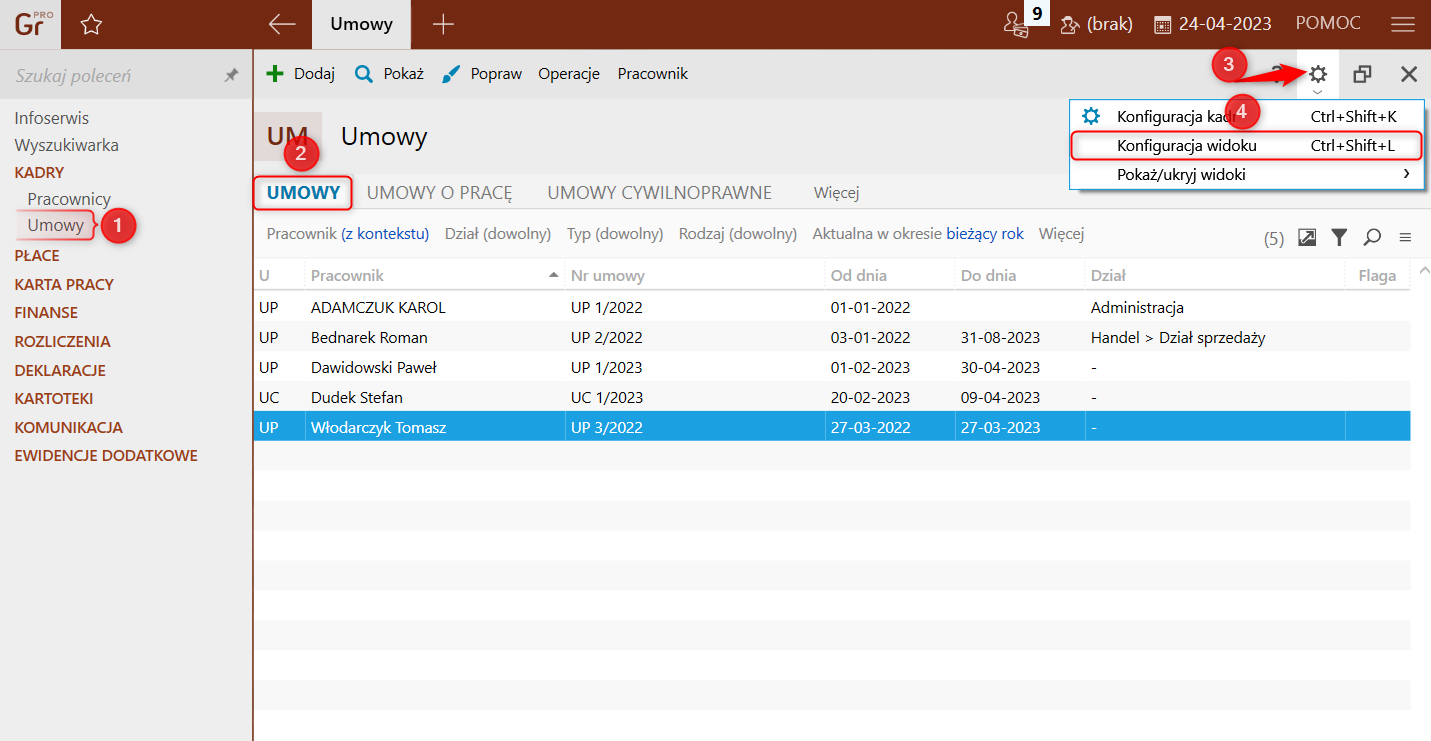This screenshot has height=741, width=1431.
Task: Open the Pracownik toolbar menu
Action: [x=652, y=74]
